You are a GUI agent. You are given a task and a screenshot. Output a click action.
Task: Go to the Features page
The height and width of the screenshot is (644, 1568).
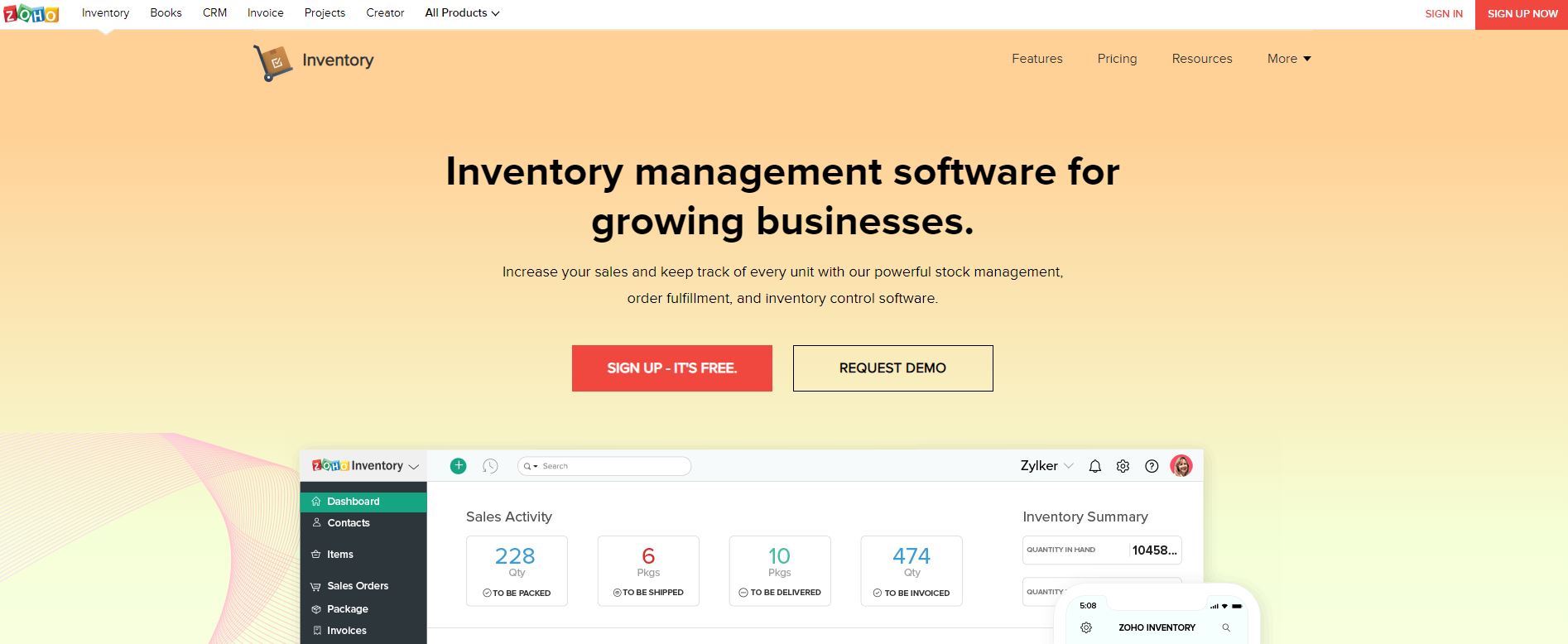coord(1037,59)
